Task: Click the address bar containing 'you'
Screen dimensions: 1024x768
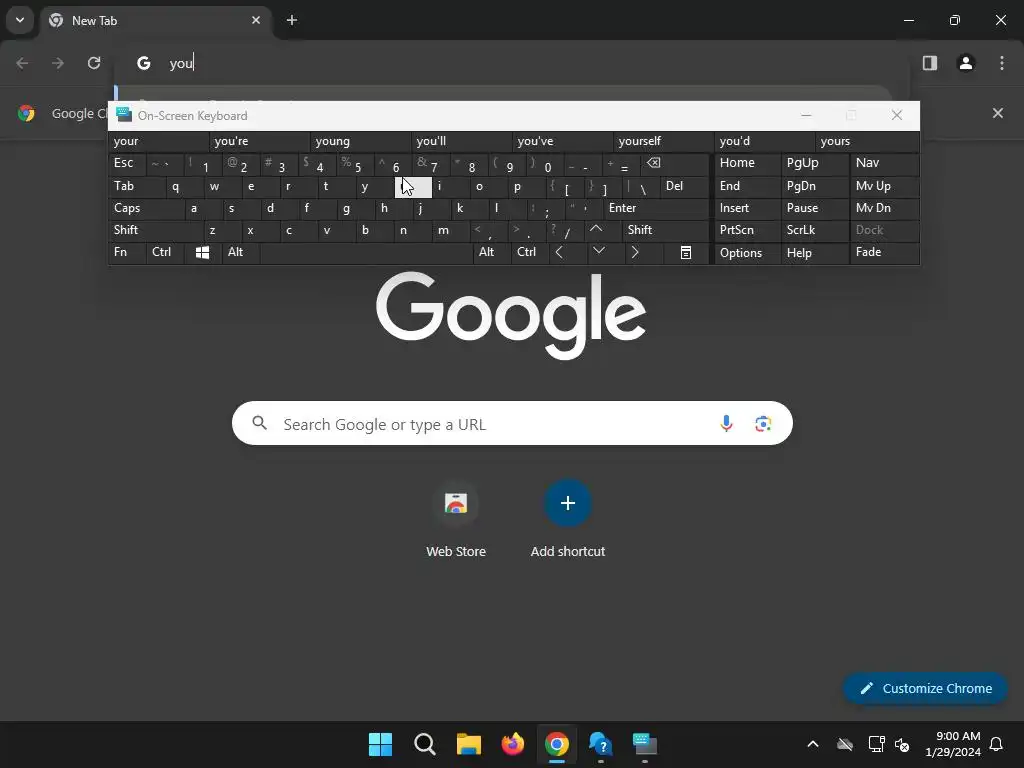Action: 512,63
